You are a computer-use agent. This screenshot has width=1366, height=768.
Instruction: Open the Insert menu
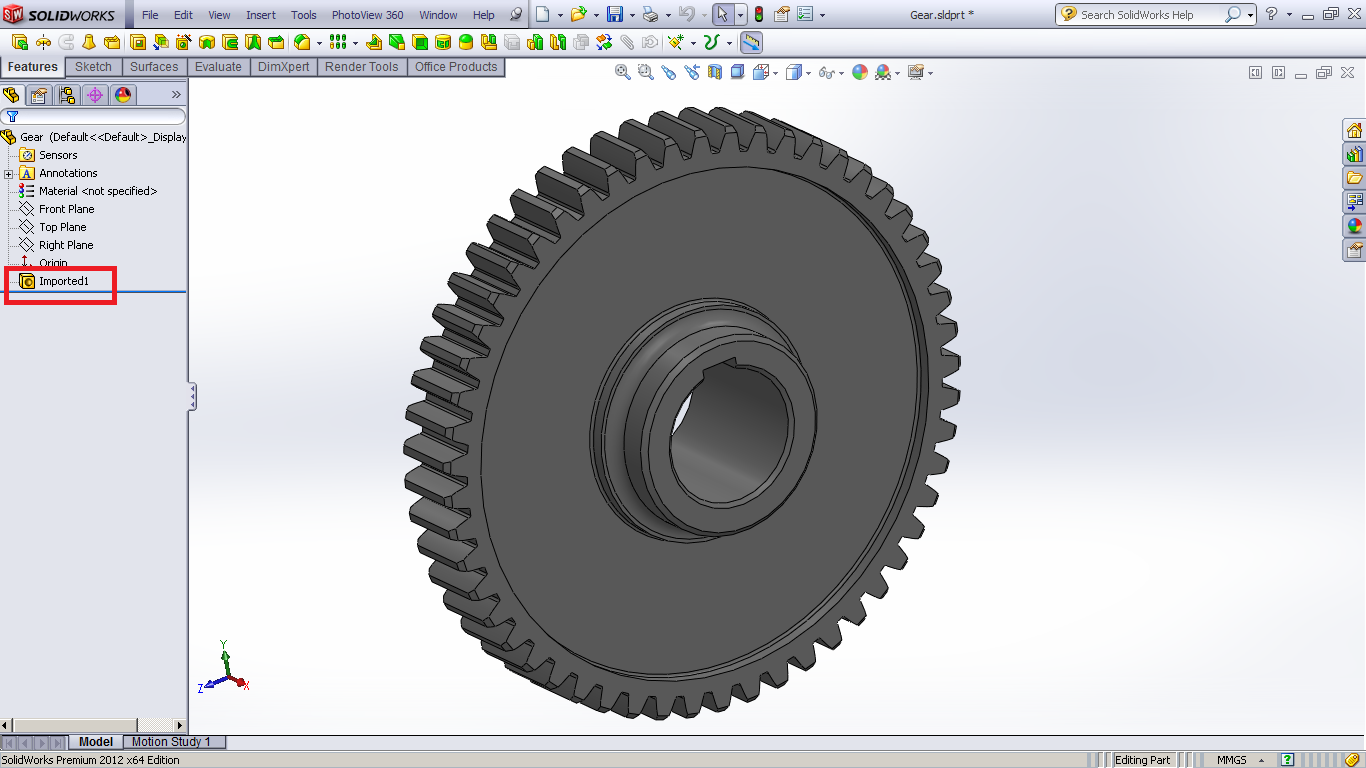[261, 15]
